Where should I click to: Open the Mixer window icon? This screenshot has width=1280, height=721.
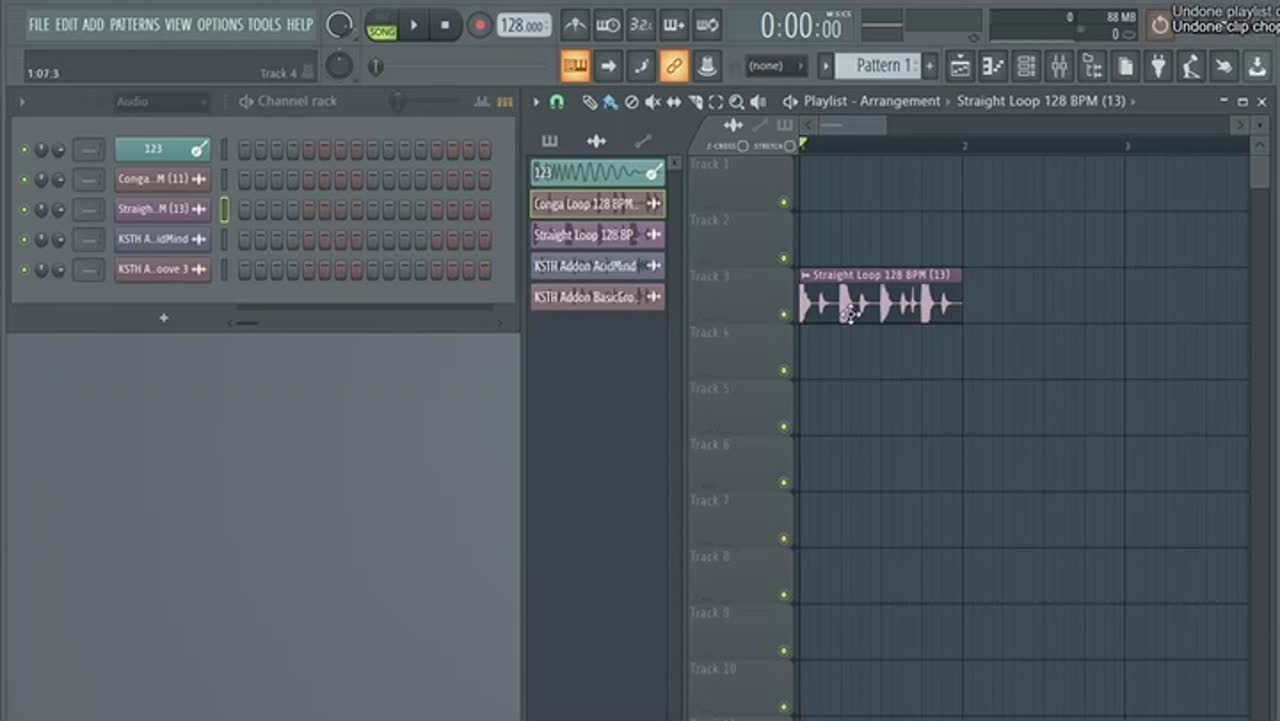tap(1059, 67)
